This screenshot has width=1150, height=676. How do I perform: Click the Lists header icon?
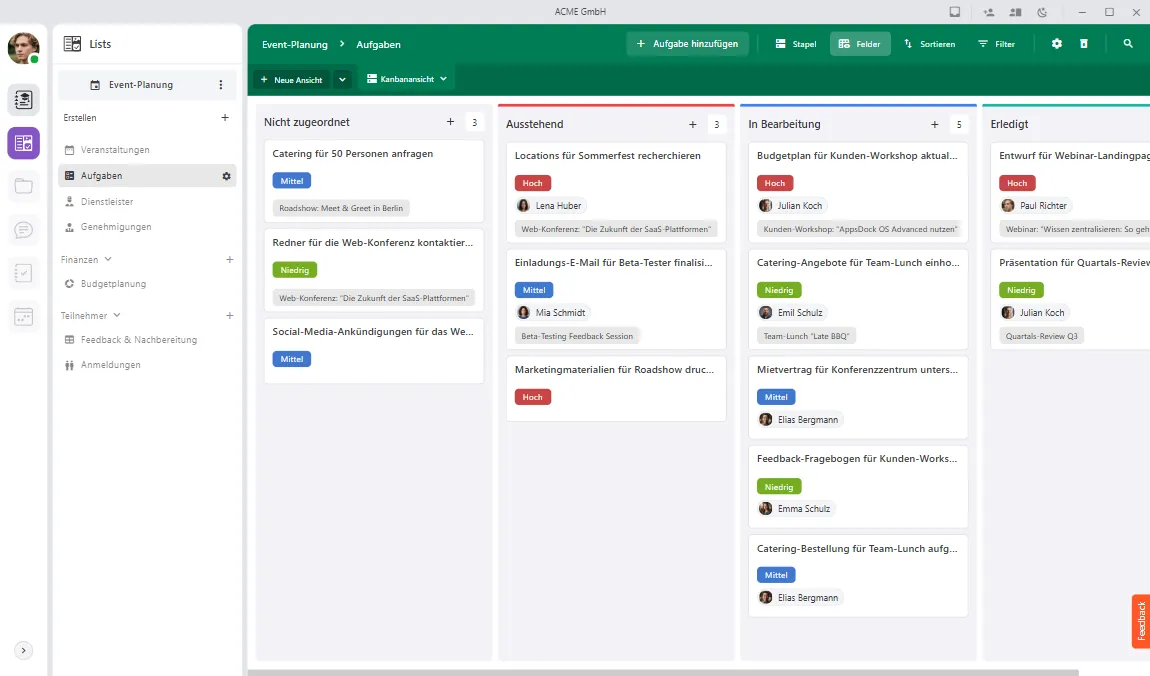72,44
